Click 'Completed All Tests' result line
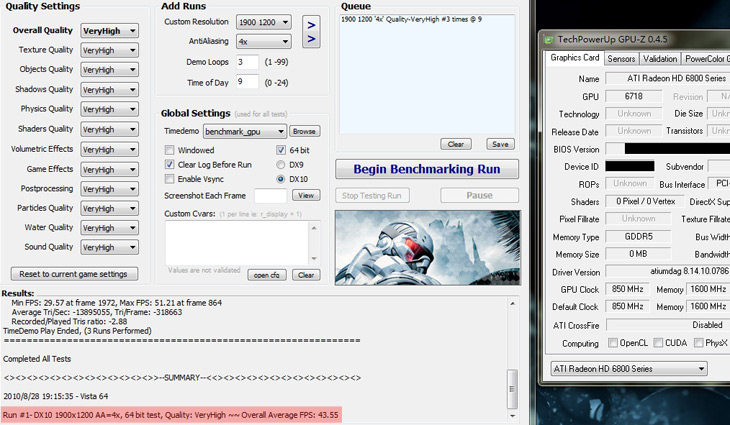The width and height of the screenshot is (730, 425). (37, 359)
